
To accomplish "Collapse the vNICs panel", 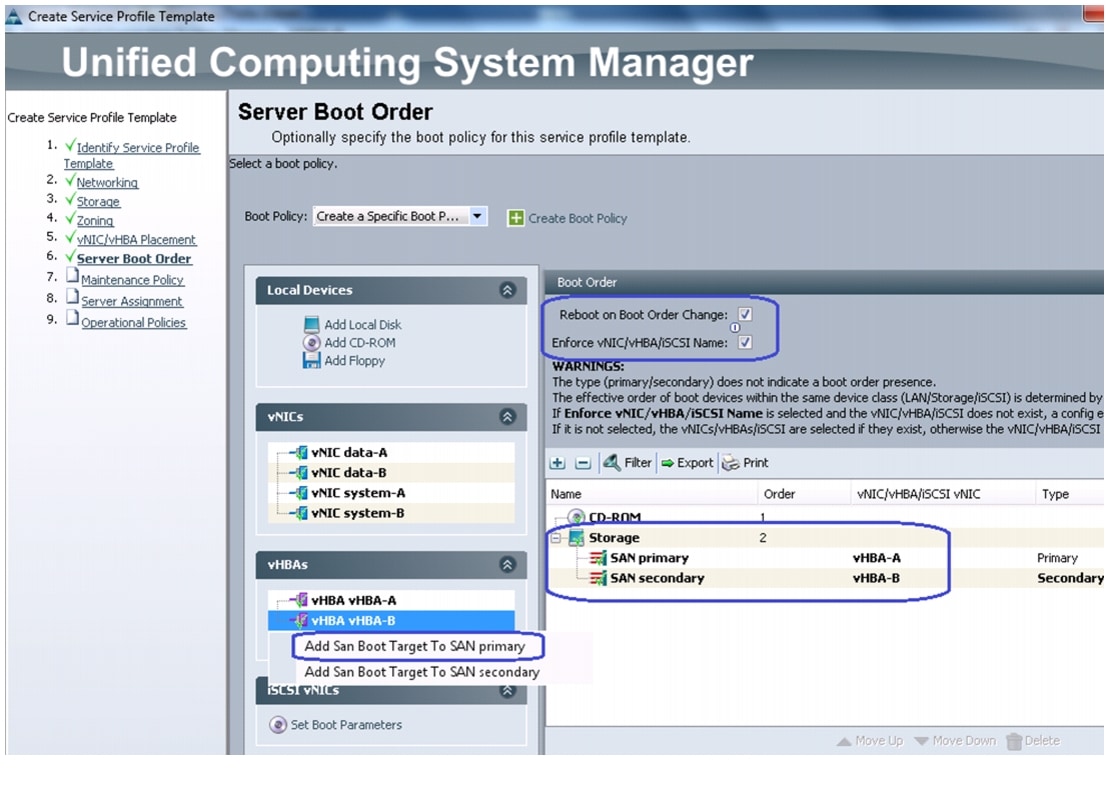I will coord(507,417).
